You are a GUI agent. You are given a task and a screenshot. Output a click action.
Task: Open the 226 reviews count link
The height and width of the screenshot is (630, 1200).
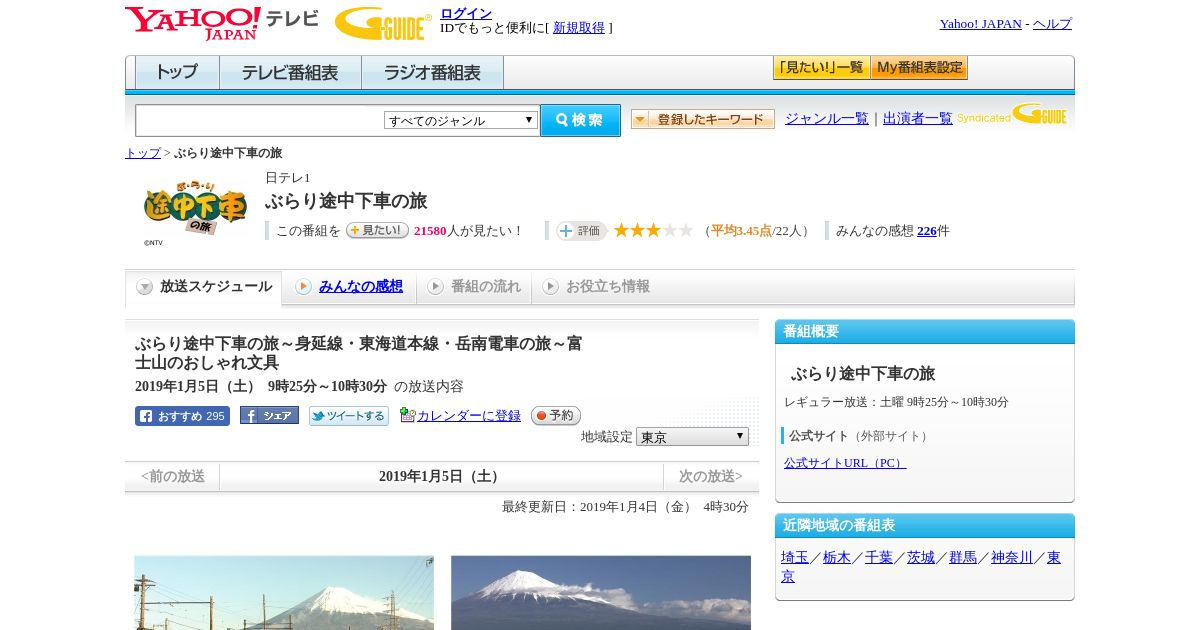point(927,231)
